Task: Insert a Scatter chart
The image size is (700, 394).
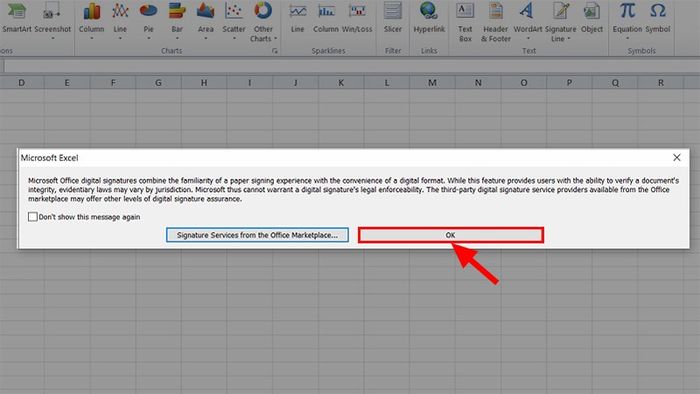Action: [234, 18]
